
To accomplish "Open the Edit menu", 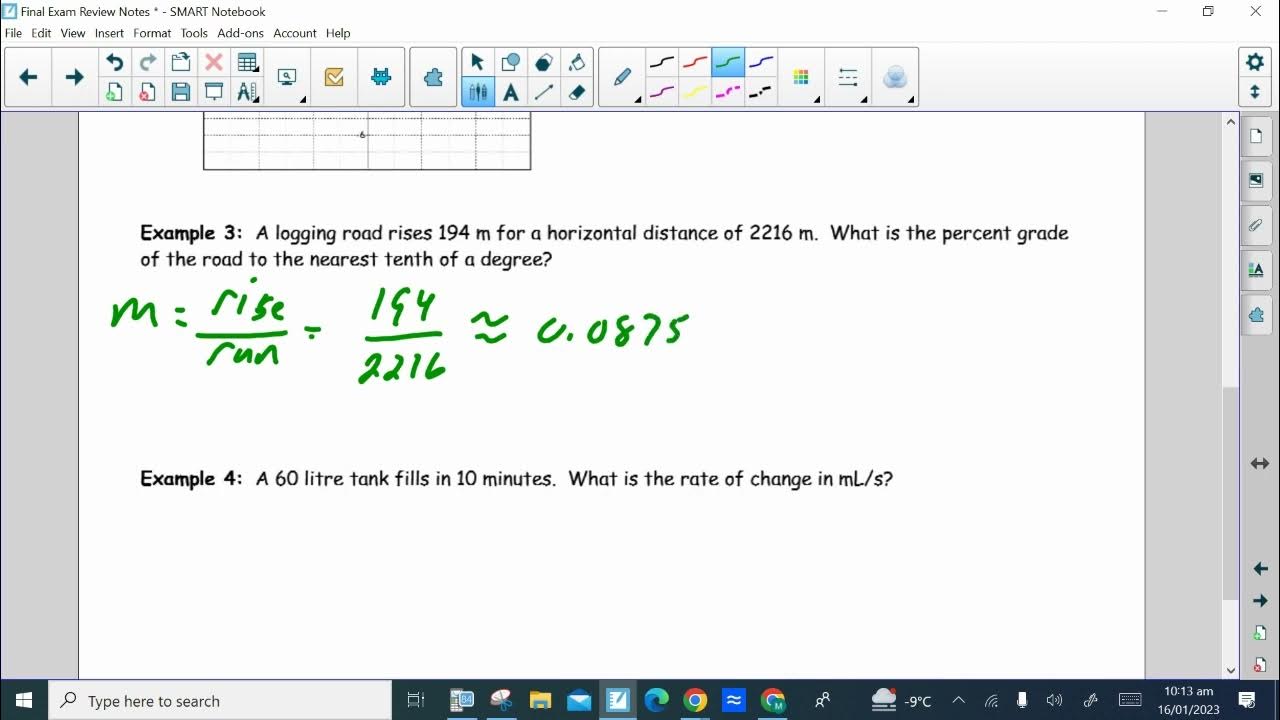I will tap(41, 33).
